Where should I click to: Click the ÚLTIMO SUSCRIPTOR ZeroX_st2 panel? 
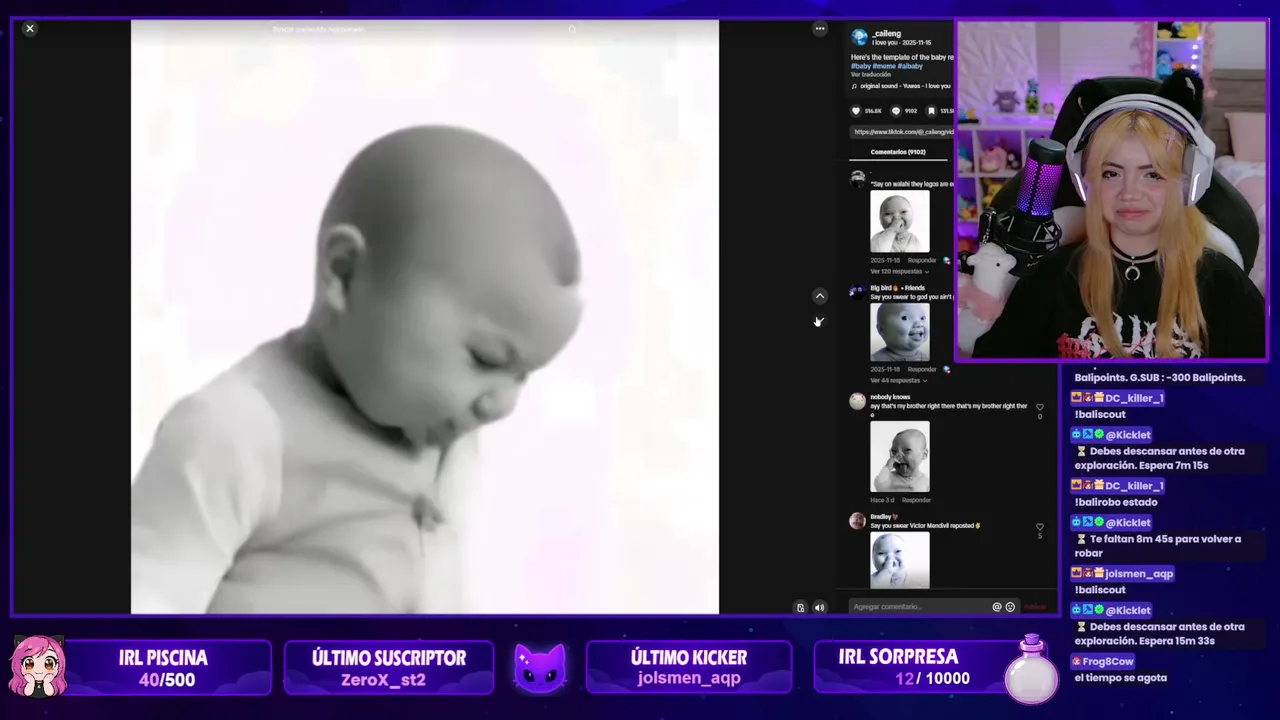click(389, 668)
